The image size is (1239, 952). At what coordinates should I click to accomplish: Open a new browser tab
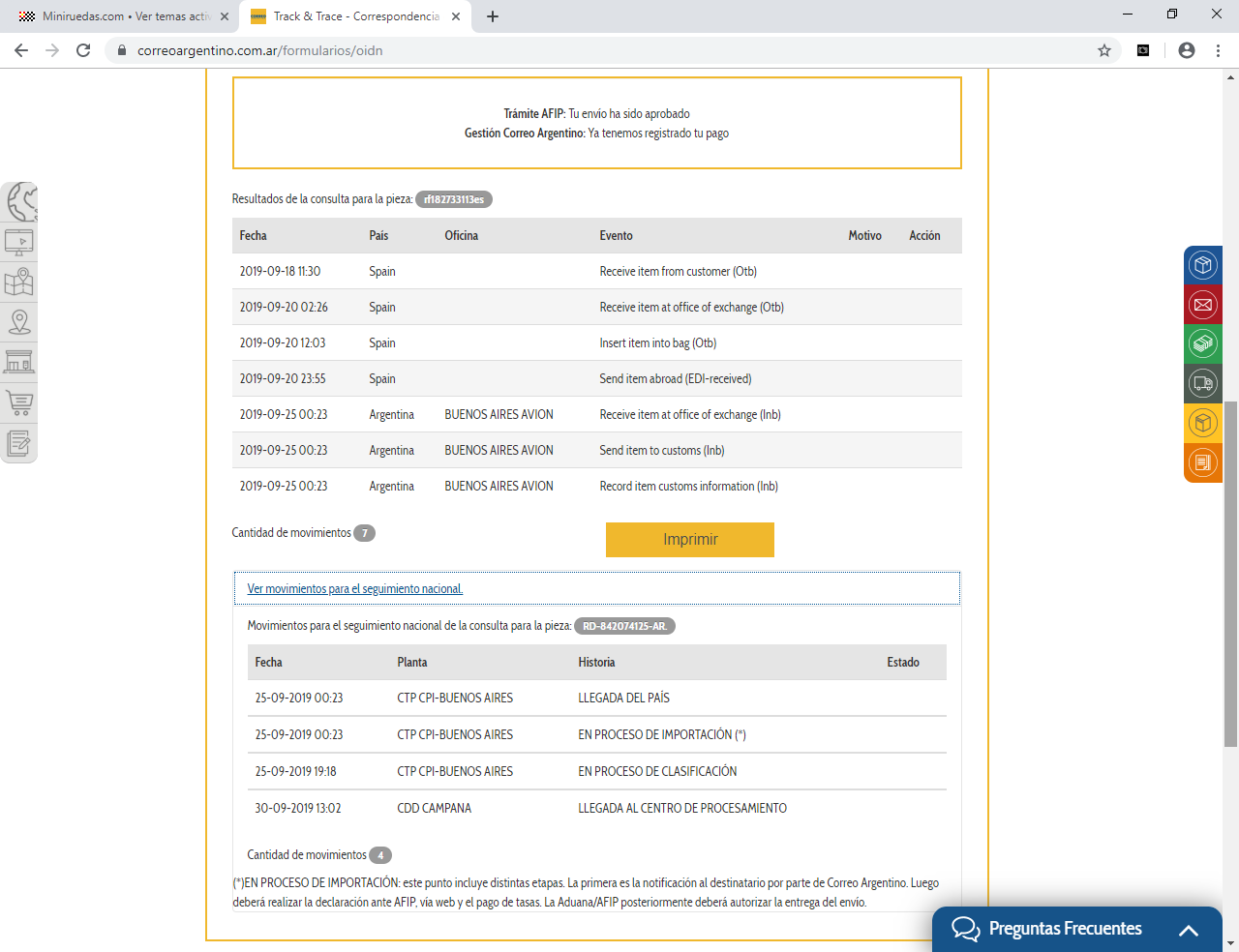493,16
